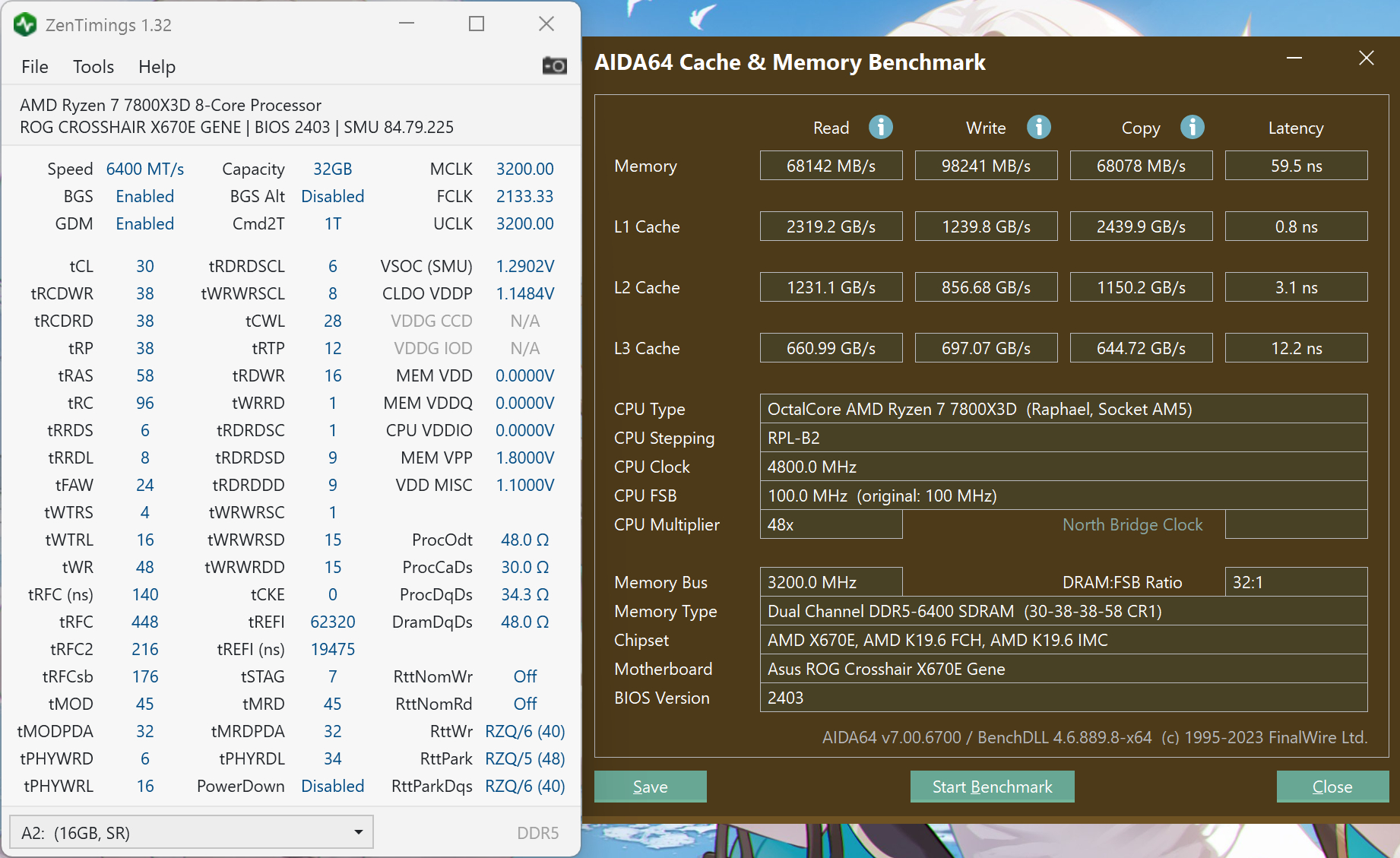Click the VSOC (SMU) value 1.2902V
This screenshot has height=858, width=1400.
point(525,266)
